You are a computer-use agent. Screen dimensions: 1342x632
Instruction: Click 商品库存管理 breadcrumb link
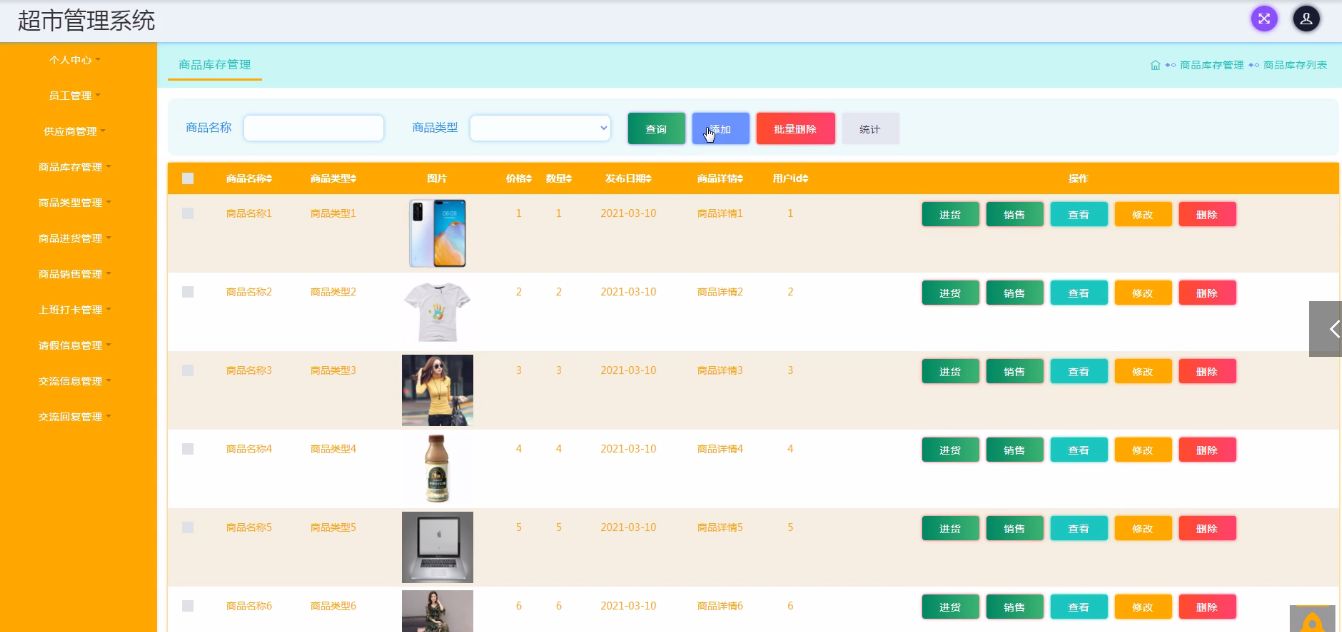1211,65
